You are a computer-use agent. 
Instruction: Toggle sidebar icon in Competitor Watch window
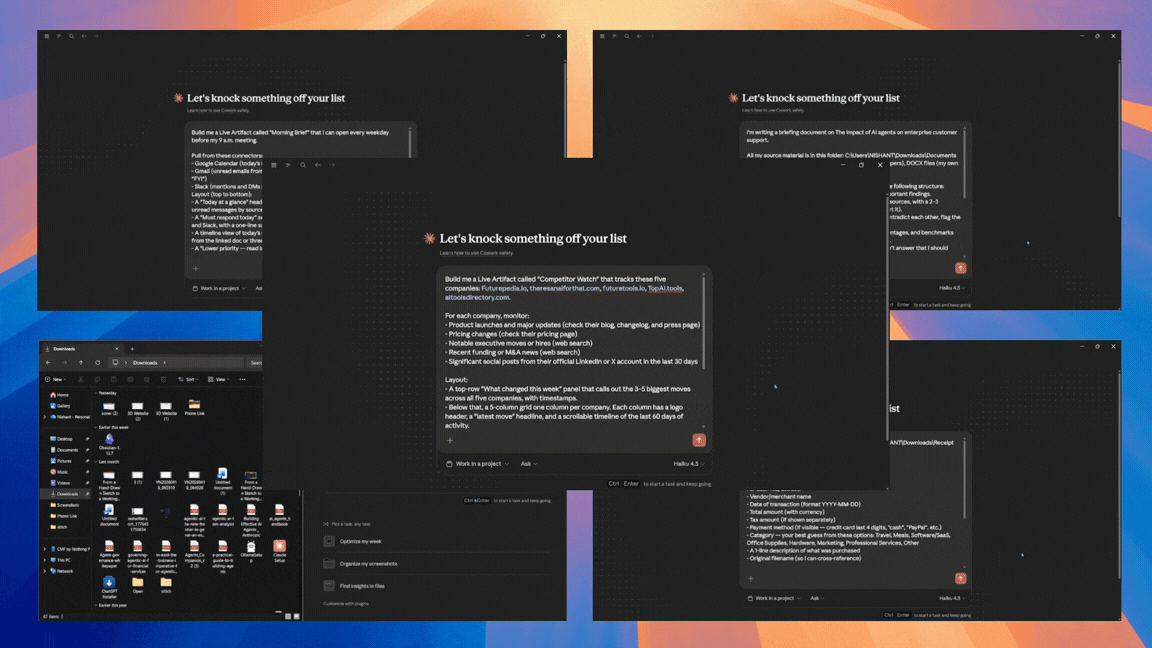tap(288, 165)
